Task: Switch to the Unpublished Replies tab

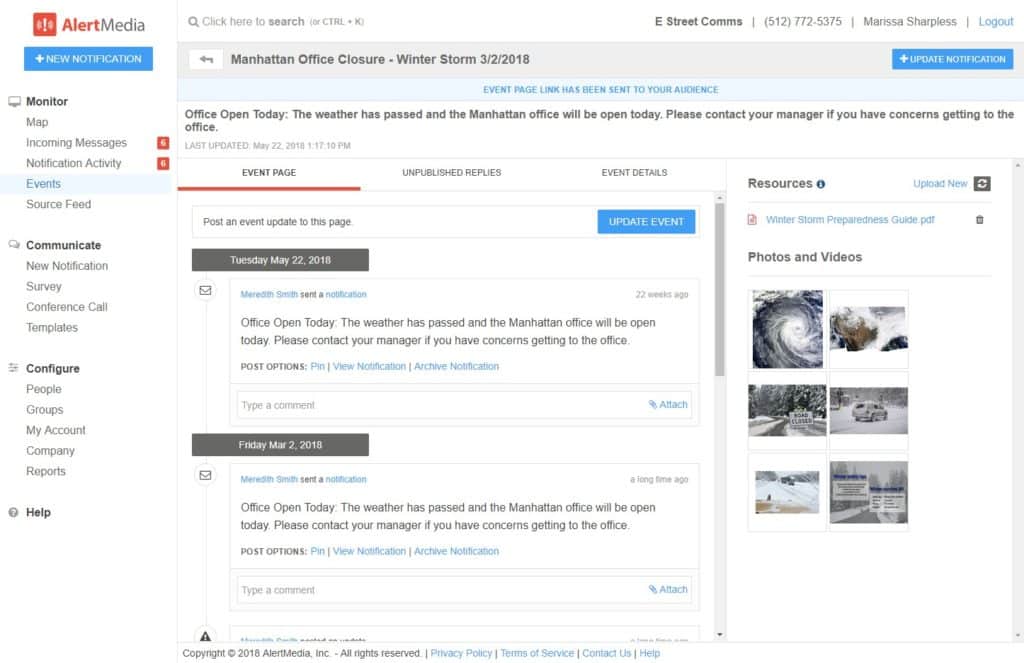Action: [x=451, y=173]
